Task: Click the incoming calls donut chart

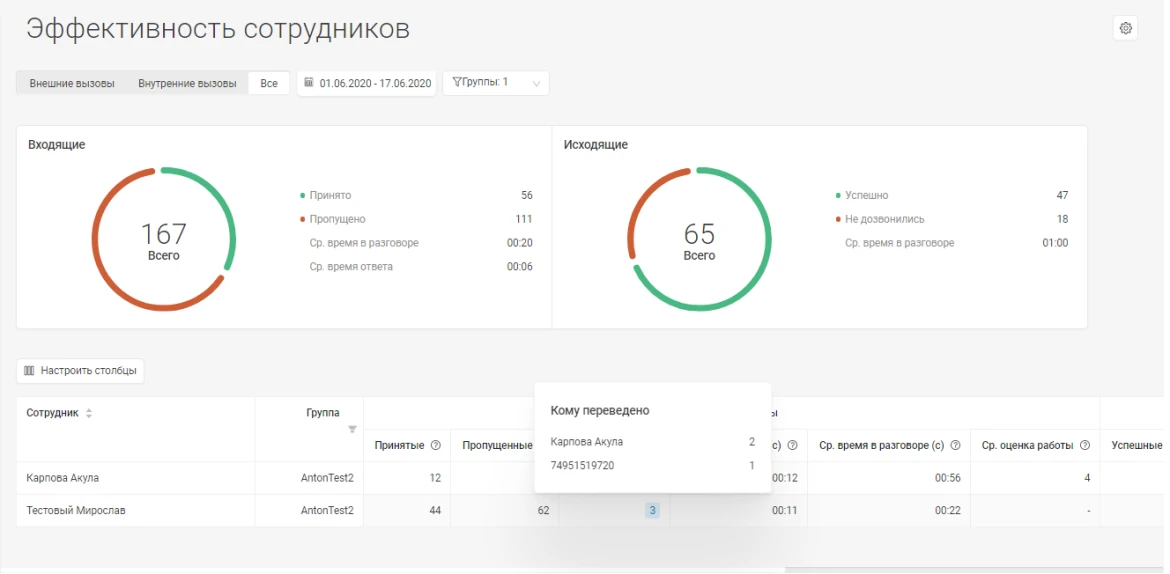Action: click(x=163, y=239)
